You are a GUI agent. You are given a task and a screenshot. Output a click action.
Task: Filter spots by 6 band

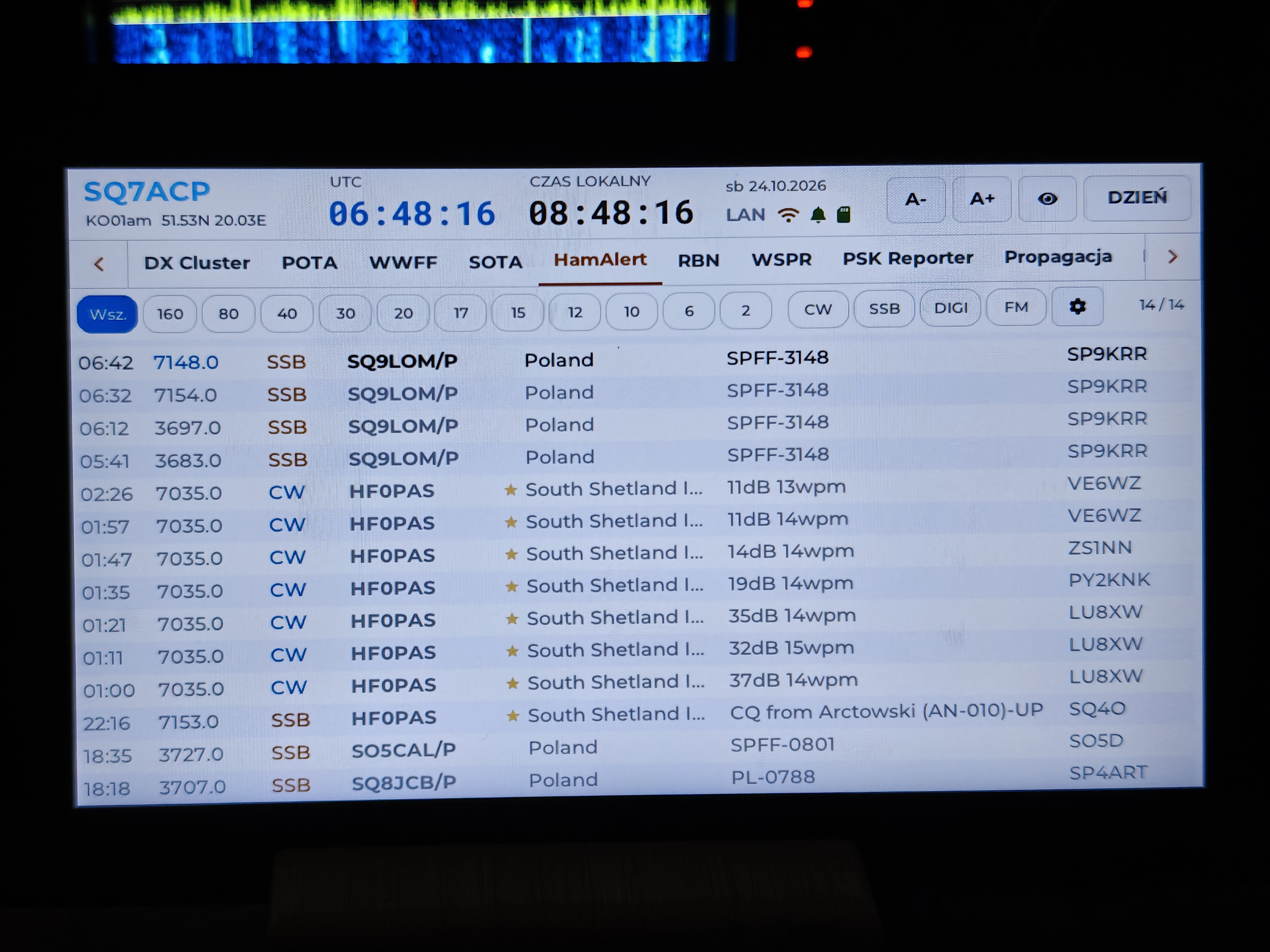click(689, 311)
